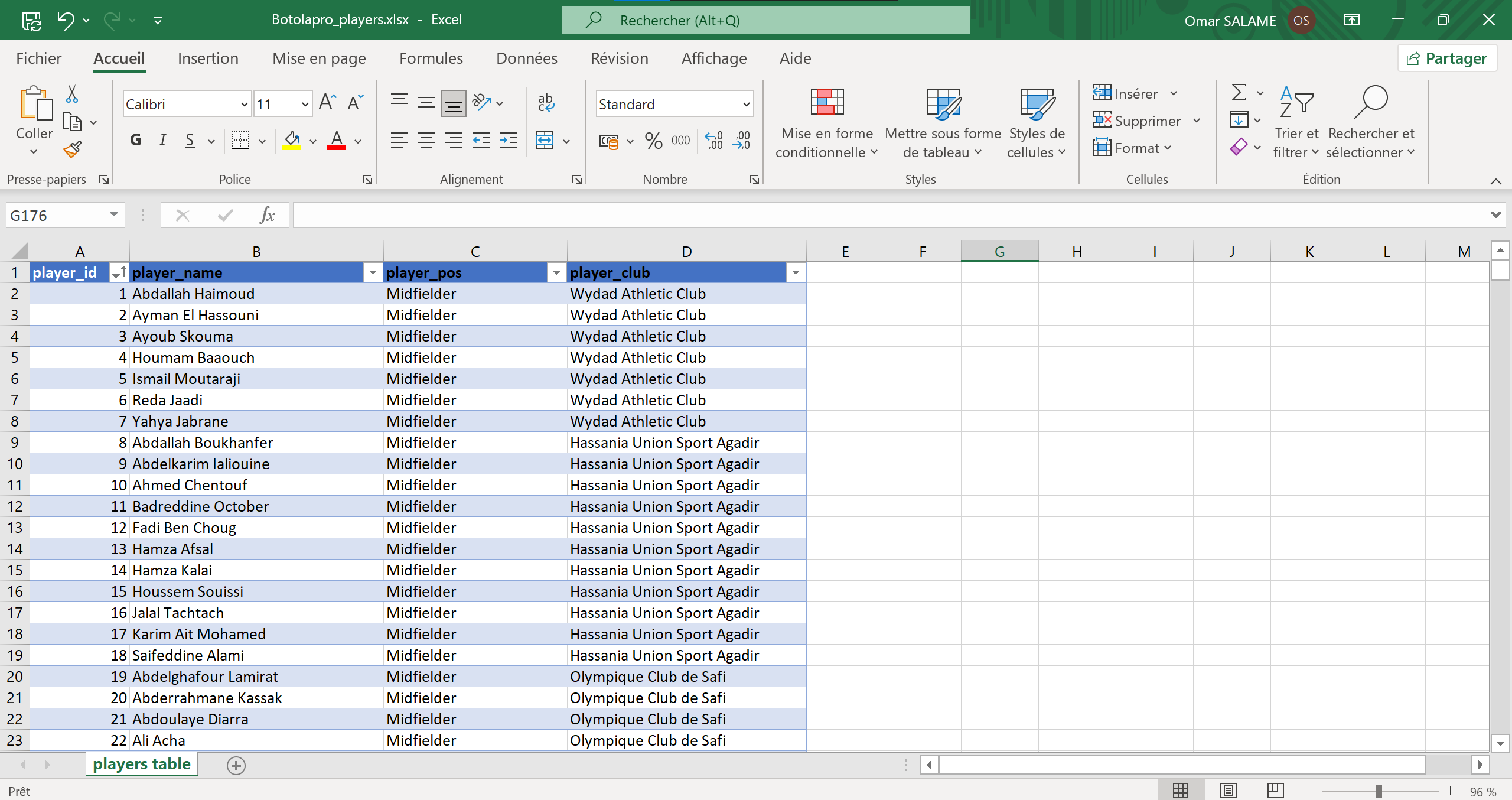Click the Format Painter brush icon
The height and width of the screenshot is (800, 1512).
72,149
